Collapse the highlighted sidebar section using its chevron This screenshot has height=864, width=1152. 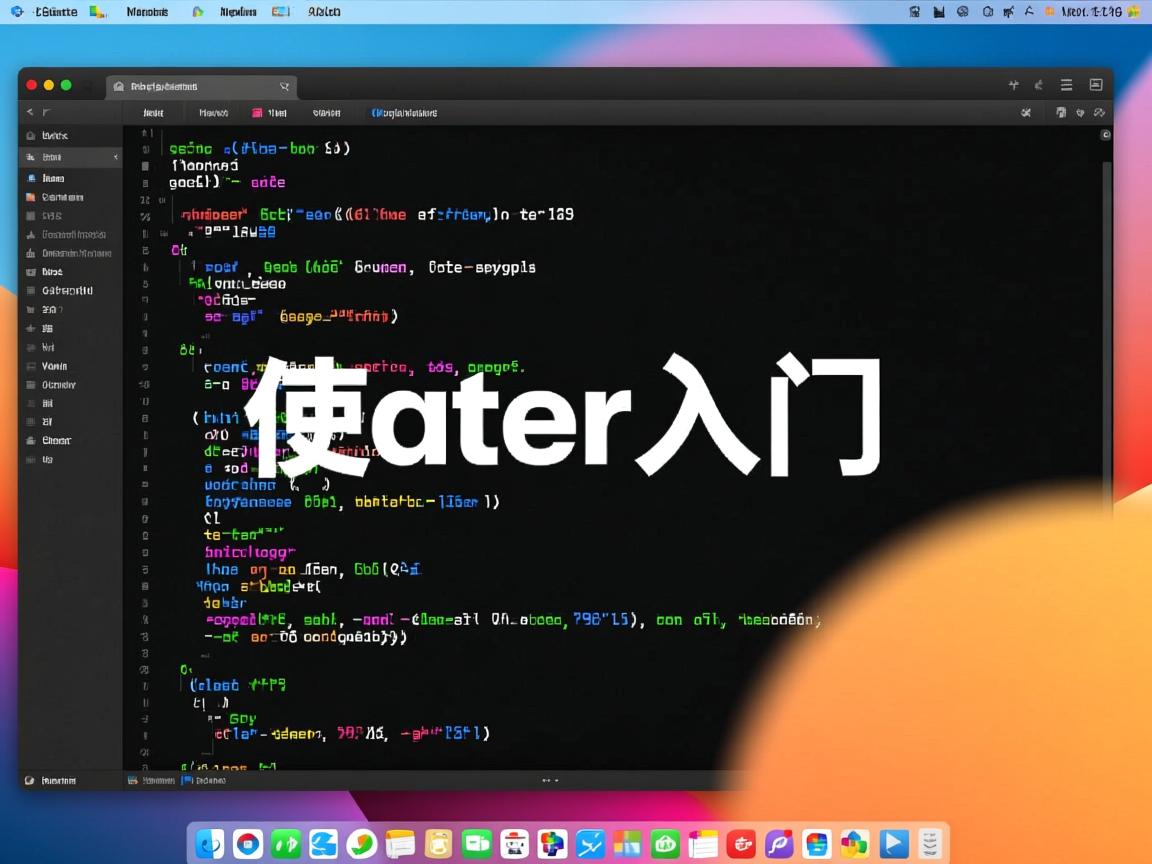point(115,157)
